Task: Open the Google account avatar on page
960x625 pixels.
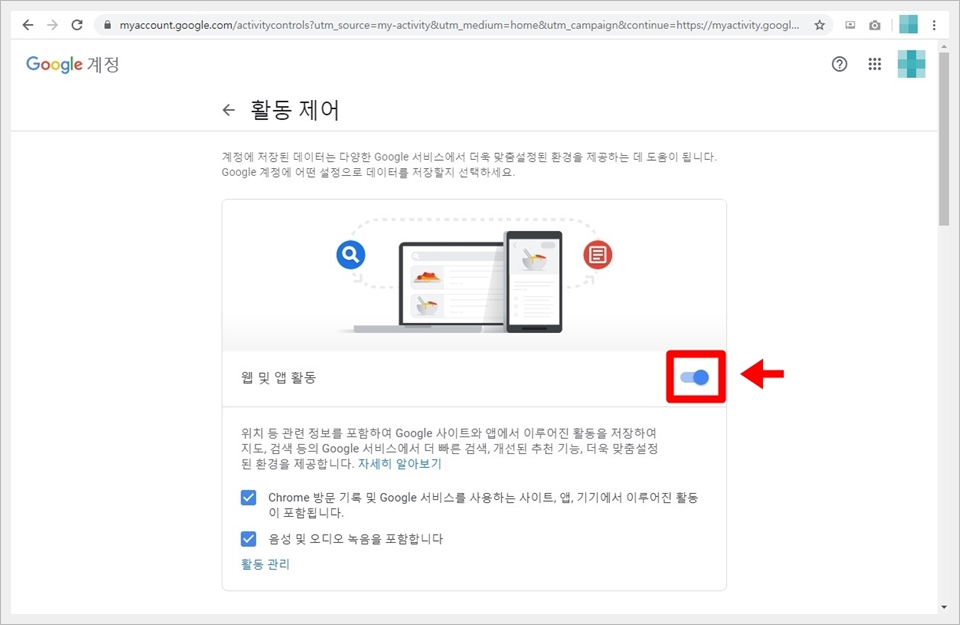Action: point(911,64)
